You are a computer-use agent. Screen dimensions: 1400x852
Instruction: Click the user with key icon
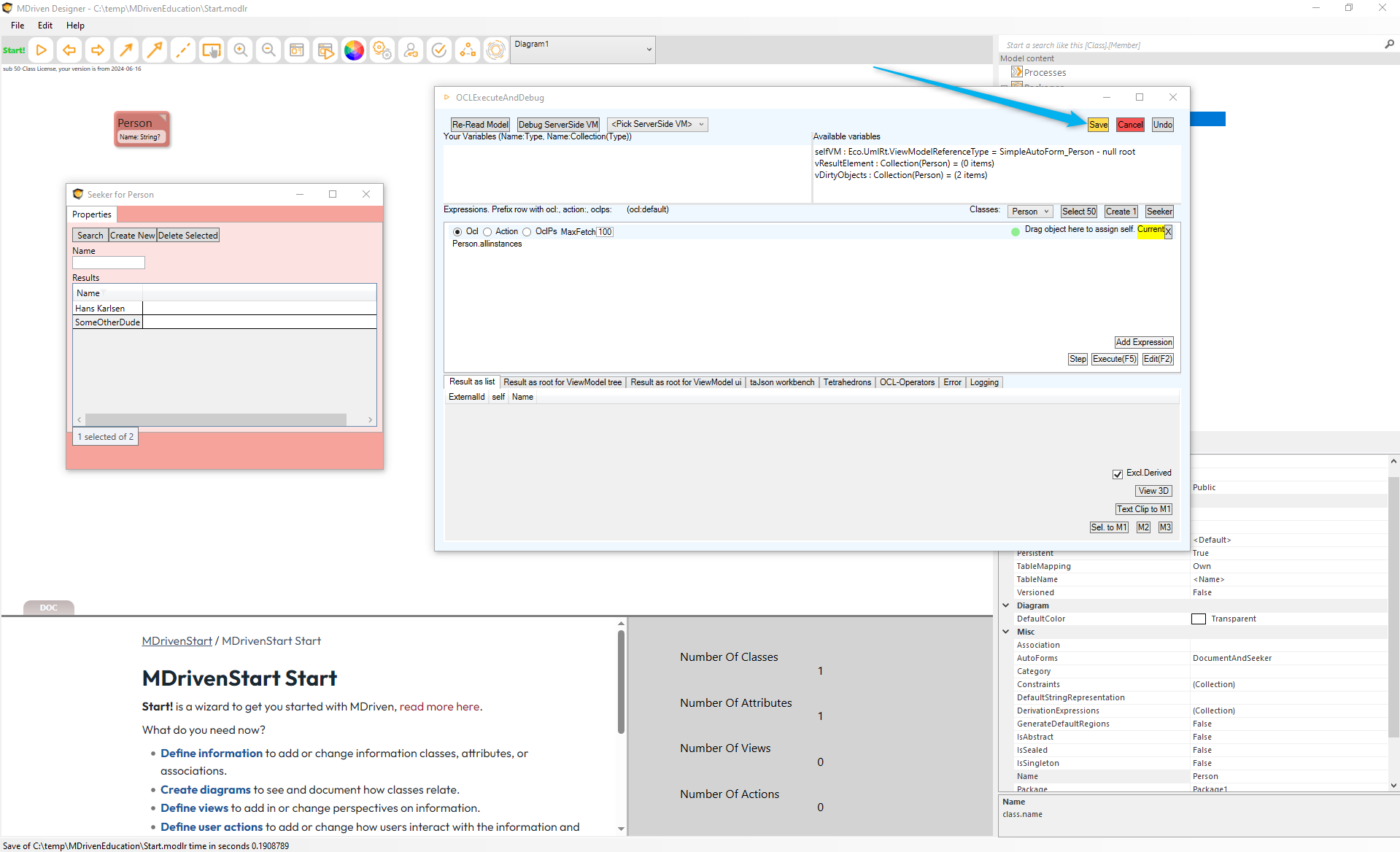411,50
